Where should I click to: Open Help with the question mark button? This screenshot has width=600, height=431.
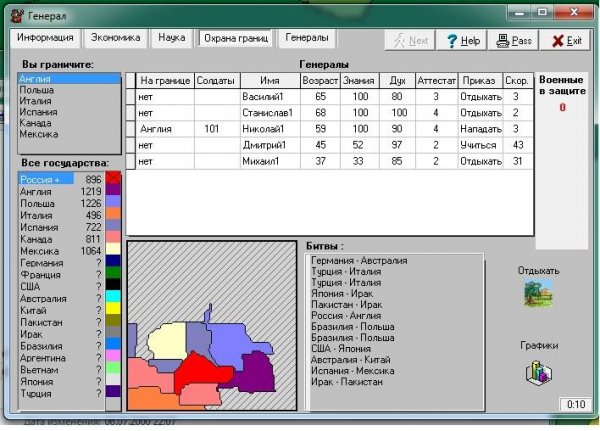pyautogui.click(x=464, y=41)
